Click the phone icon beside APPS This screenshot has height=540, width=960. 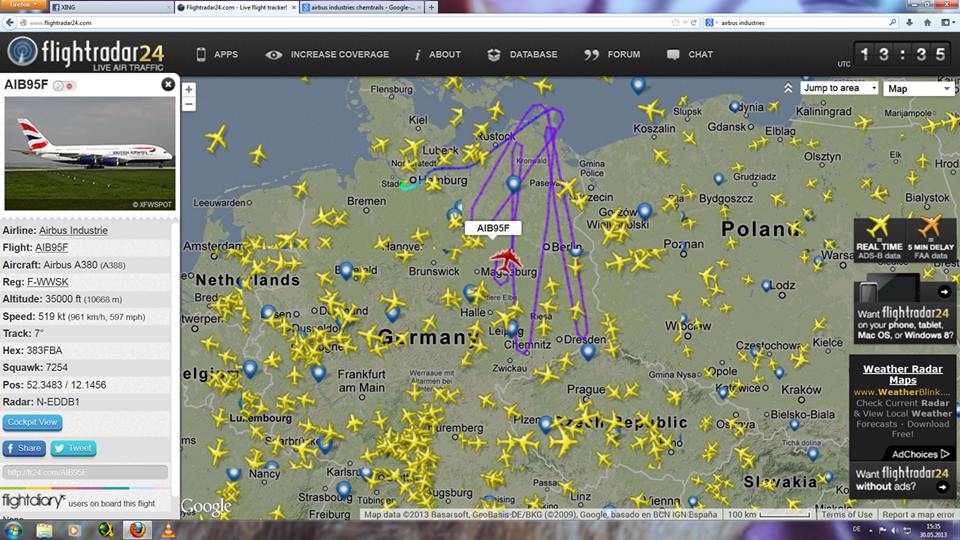click(x=201, y=54)
